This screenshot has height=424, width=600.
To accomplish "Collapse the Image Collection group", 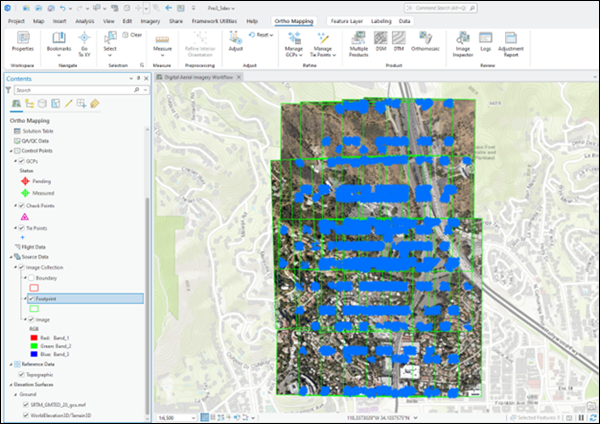I will (14, 267).
